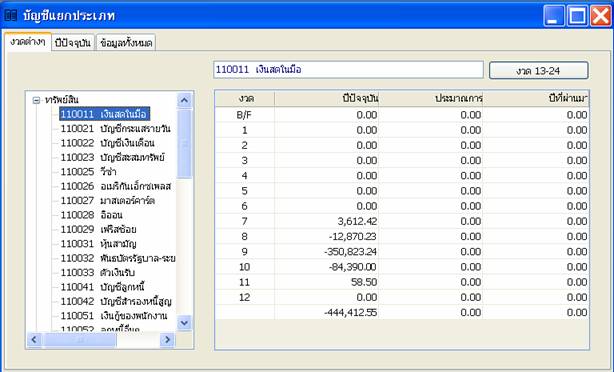Open the ปีปัจจุบัน tab
Image resolution: width=614 pixels, height=372 pixels.
tap(73, 43)
